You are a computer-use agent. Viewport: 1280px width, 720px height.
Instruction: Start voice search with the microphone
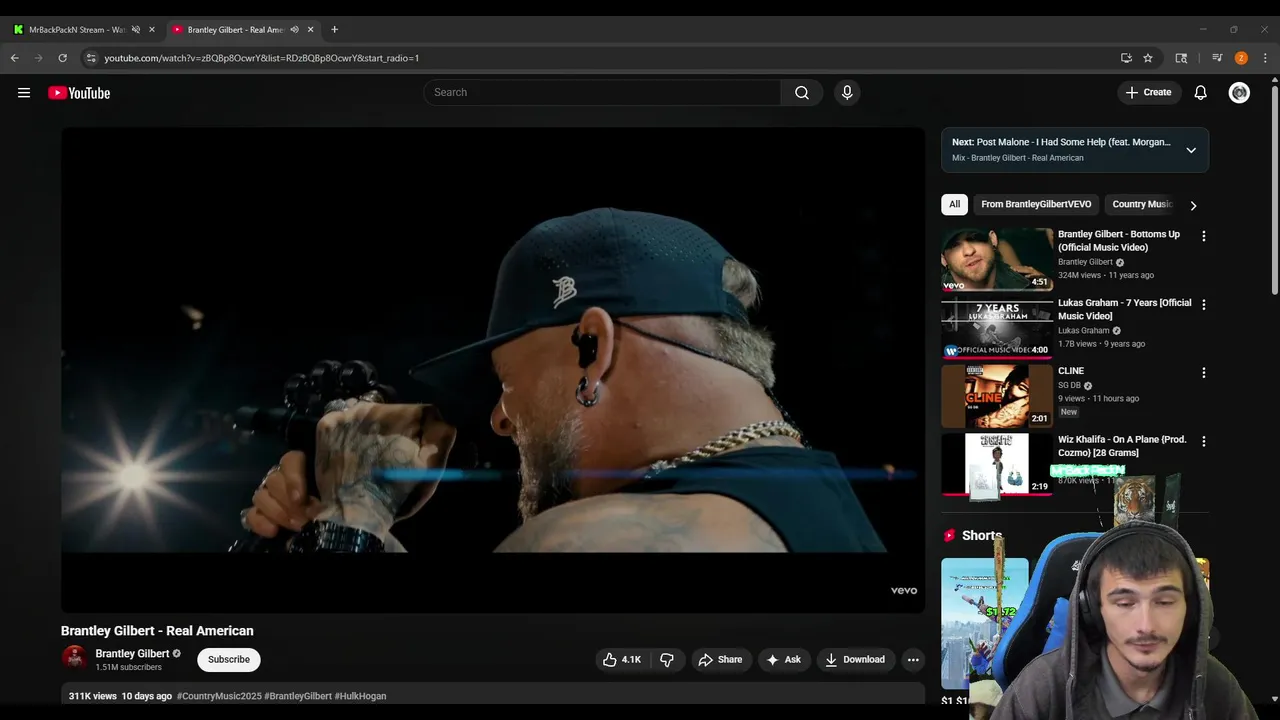847,92
